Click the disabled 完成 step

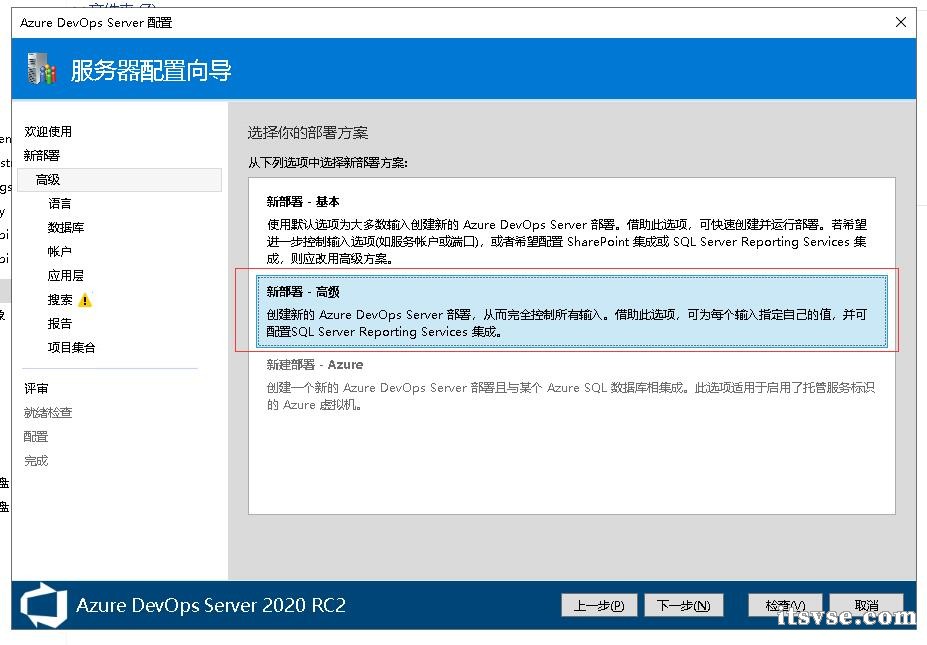pos(35,461)
